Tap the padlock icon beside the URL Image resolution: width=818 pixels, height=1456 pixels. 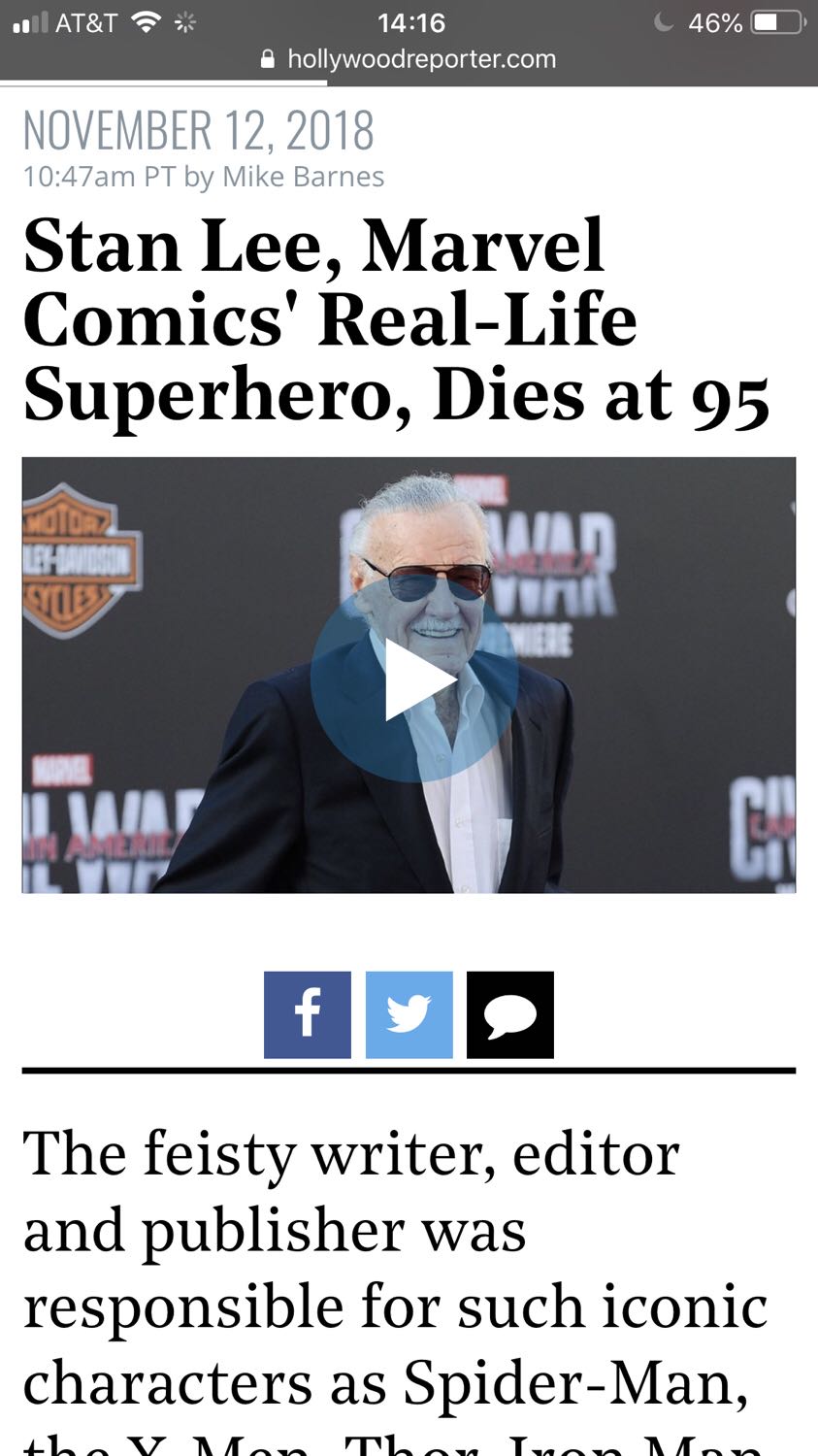269,59
